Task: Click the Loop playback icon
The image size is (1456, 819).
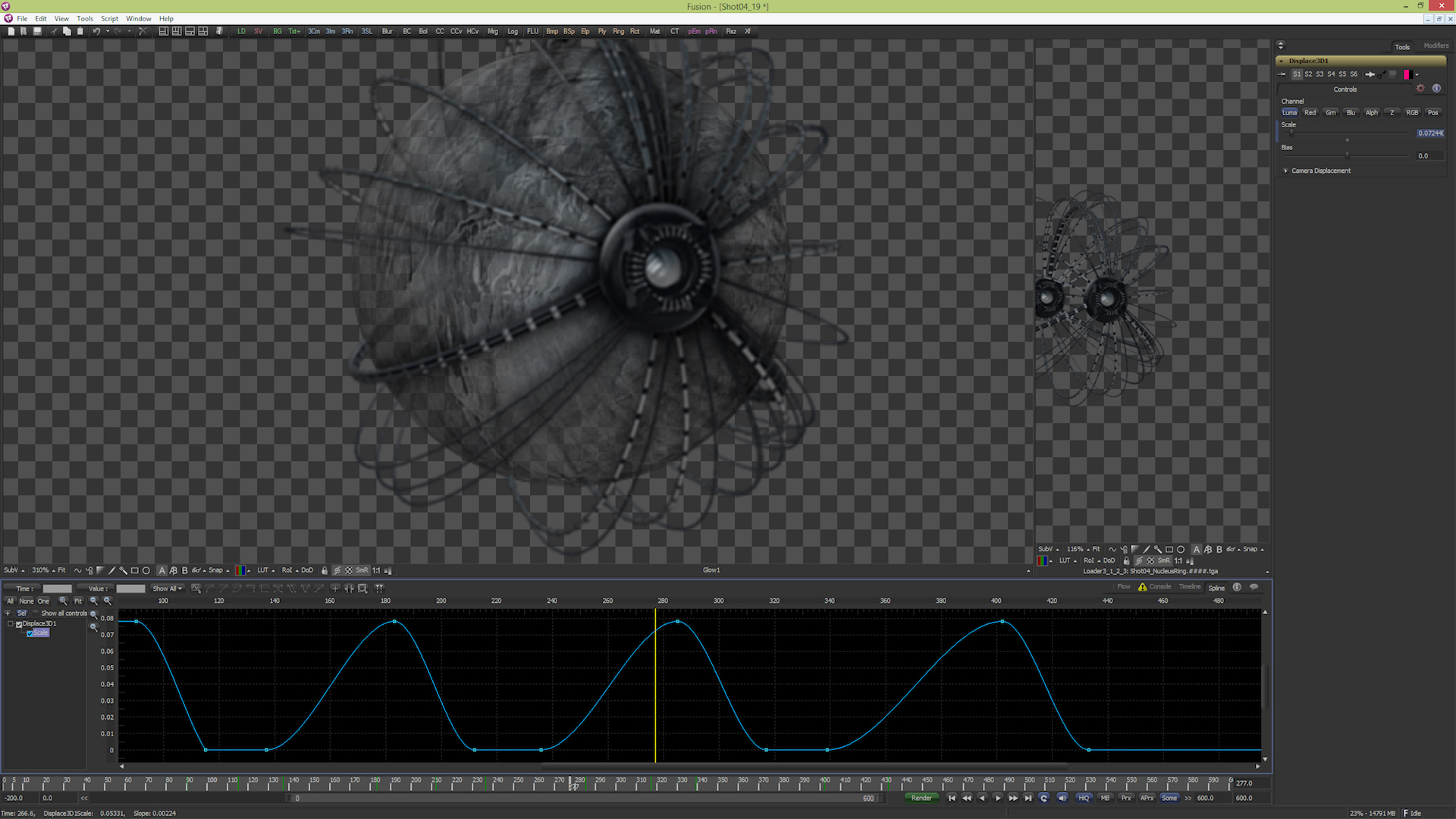Action: pos(1043,798)
